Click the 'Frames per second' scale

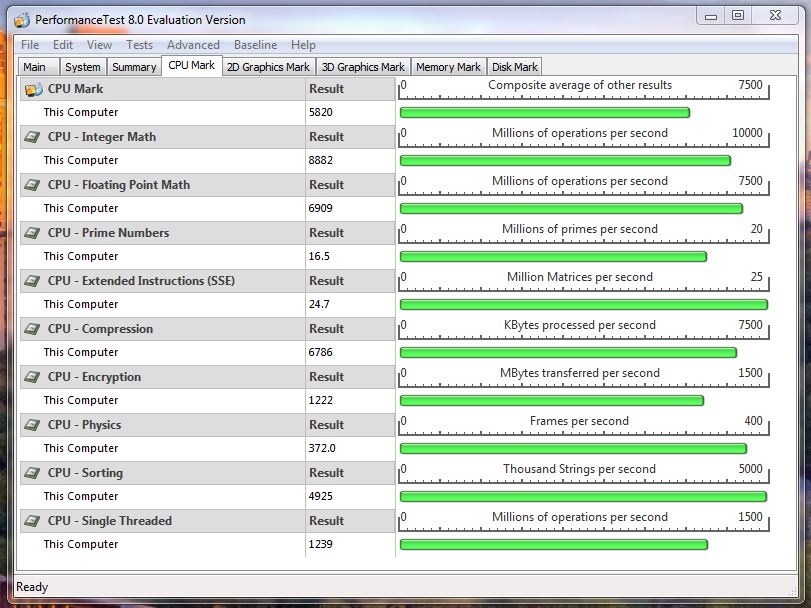point(584,425)
